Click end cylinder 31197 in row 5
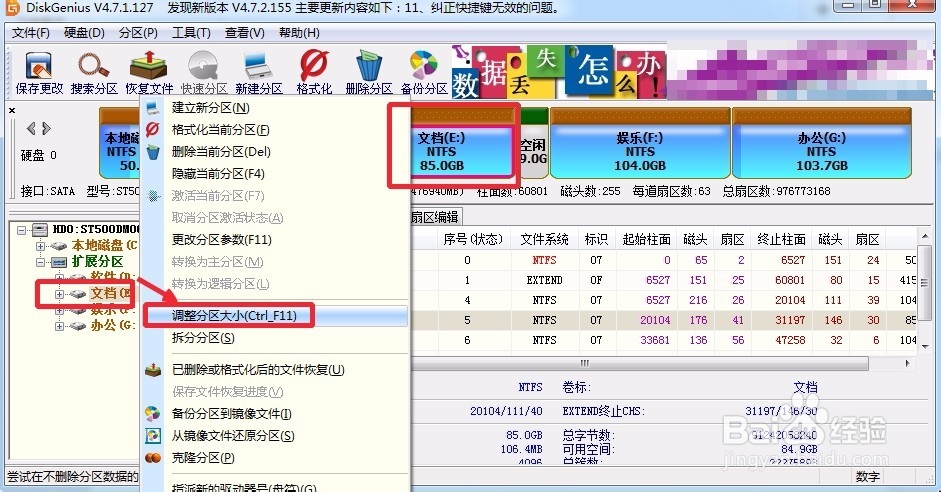 (790, 320)
